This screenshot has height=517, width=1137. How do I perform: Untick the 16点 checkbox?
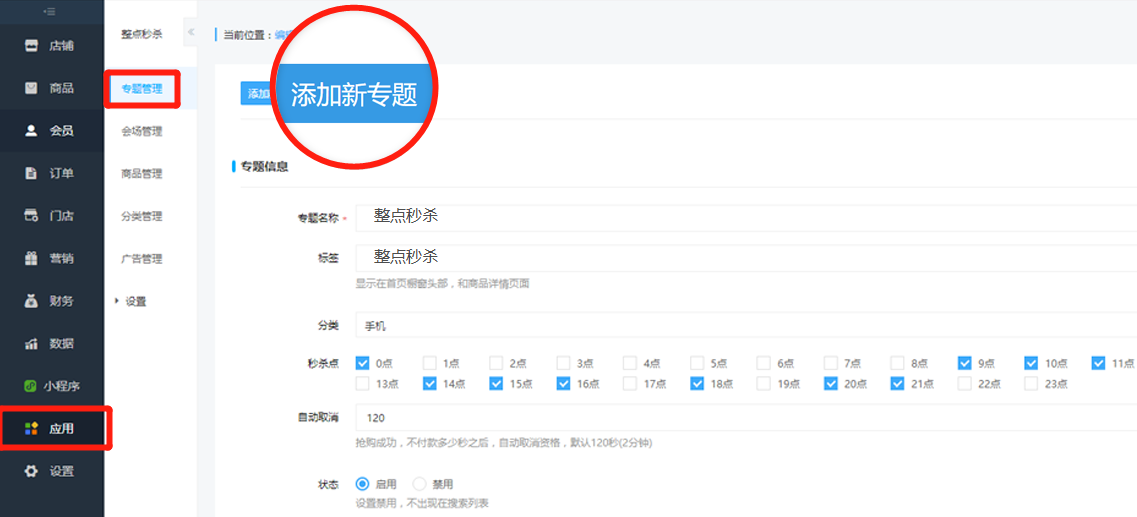[563, 384]
